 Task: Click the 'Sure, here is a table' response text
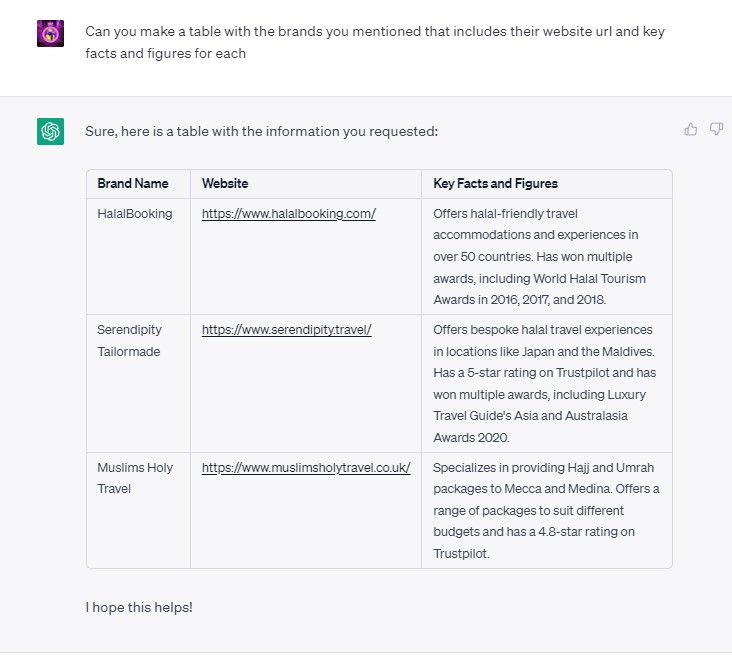261,131
